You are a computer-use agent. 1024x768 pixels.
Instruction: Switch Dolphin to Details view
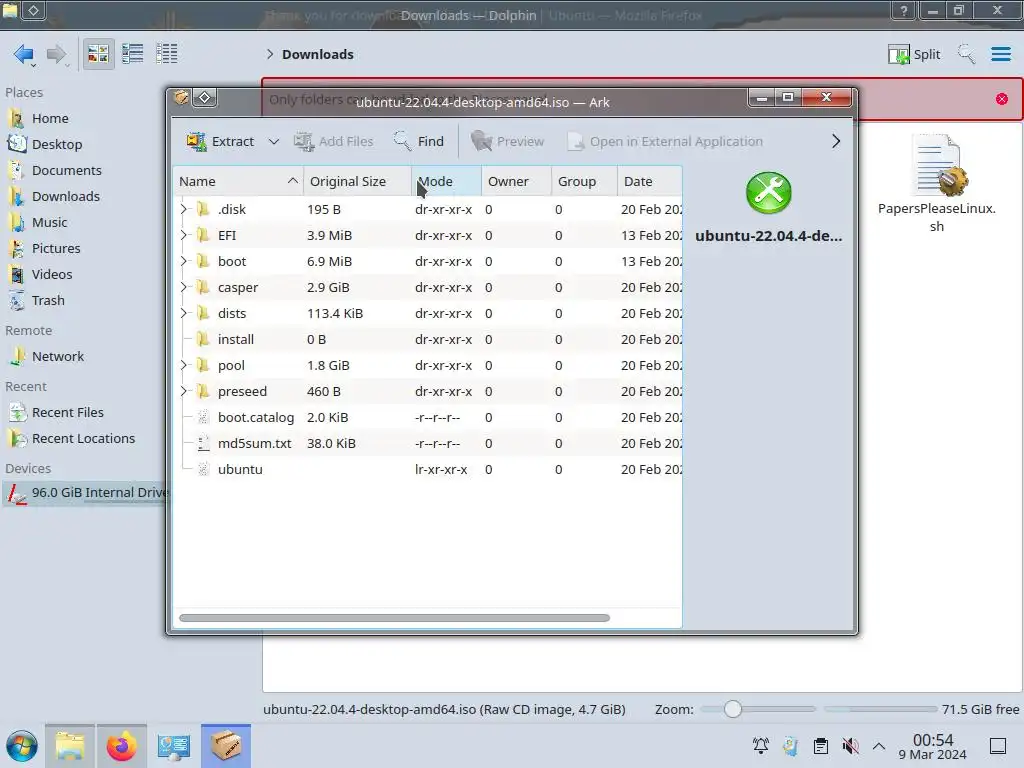167,54
